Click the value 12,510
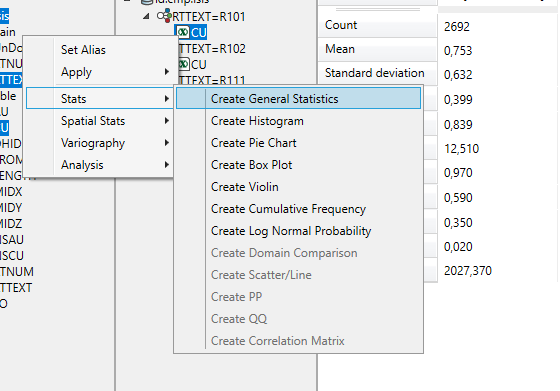 [461, 149]
